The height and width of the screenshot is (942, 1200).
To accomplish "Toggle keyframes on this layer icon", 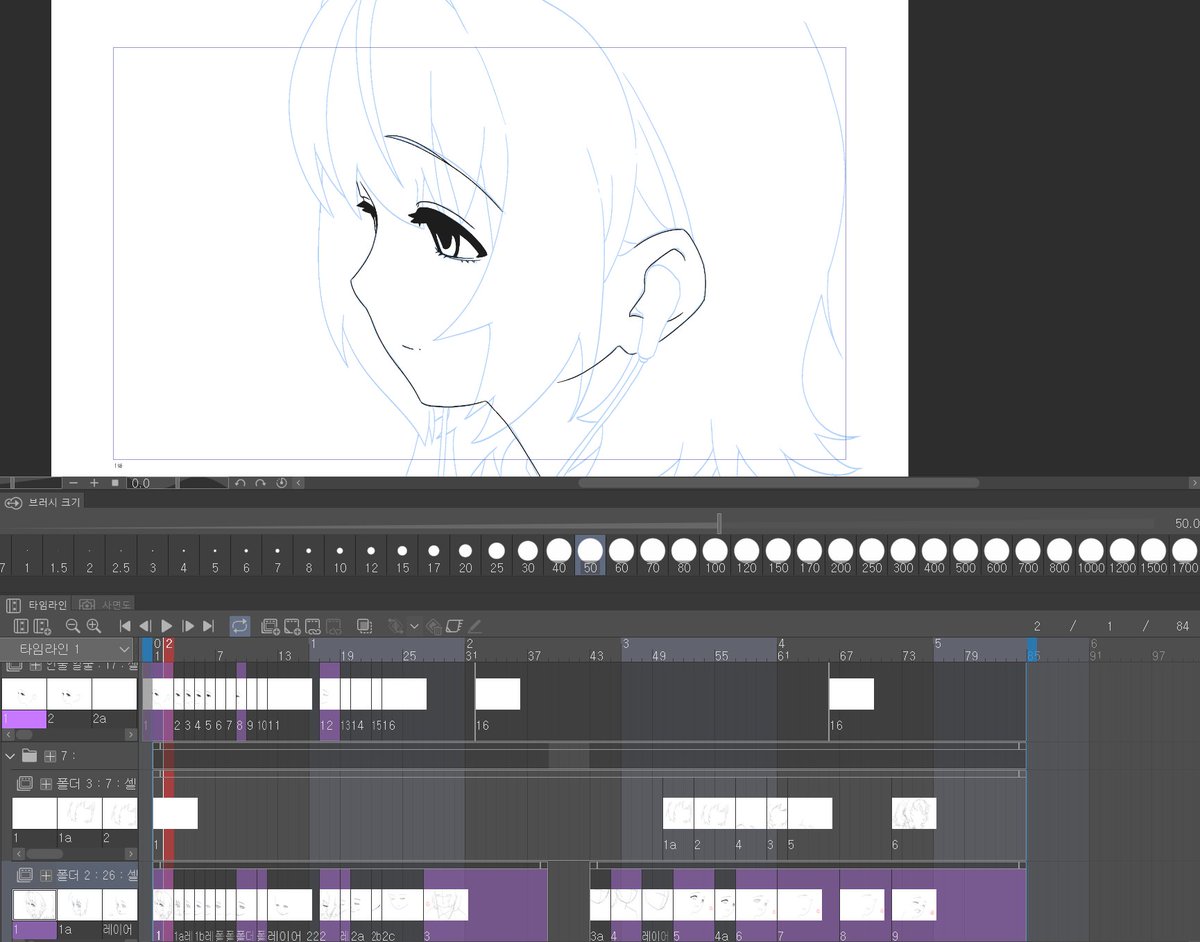I will click(x=396, y=626).
